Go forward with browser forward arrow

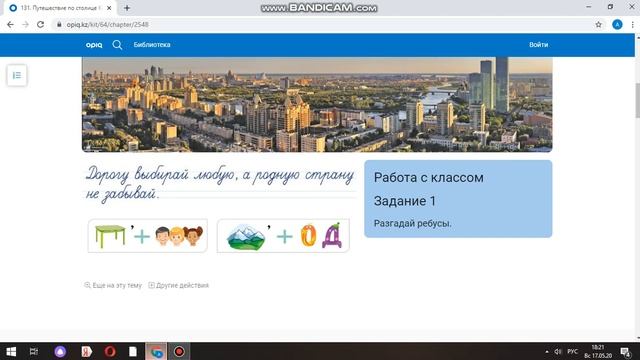click(x=25, y=24)
